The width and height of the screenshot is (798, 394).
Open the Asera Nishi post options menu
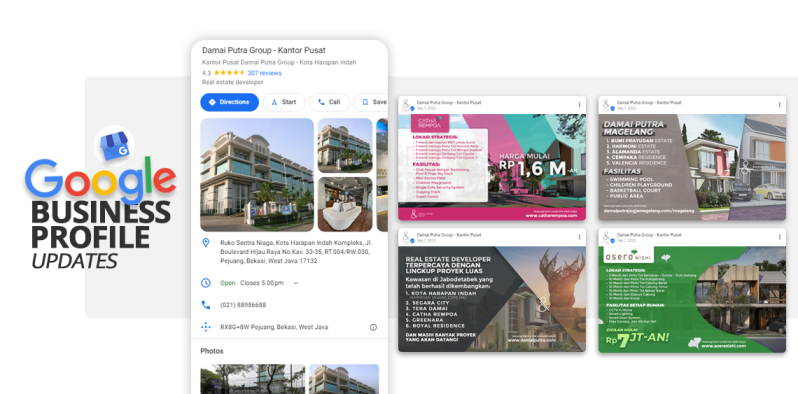(x=779, y=237)
